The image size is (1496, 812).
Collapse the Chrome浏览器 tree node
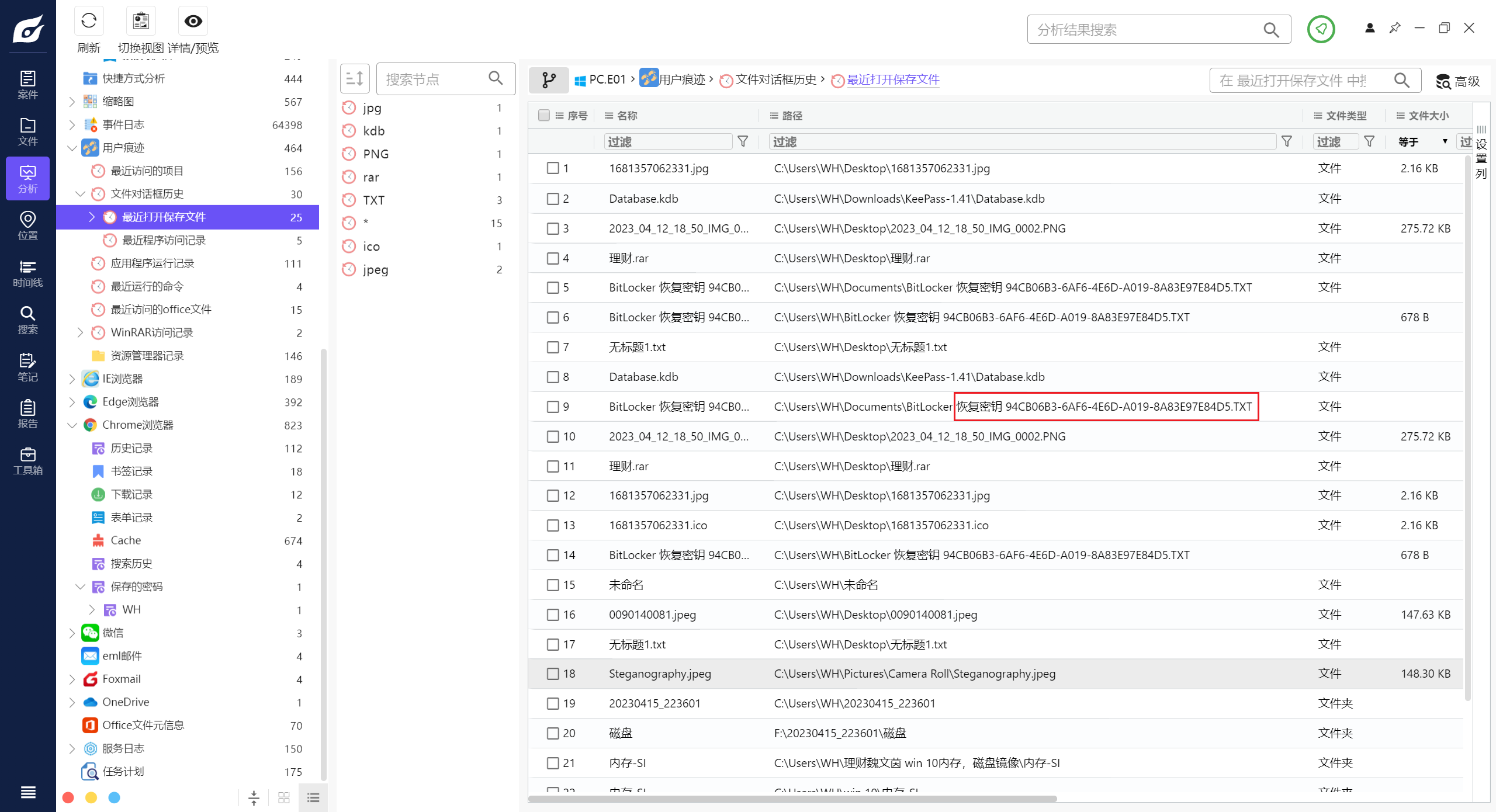click(x=72, y=425)
